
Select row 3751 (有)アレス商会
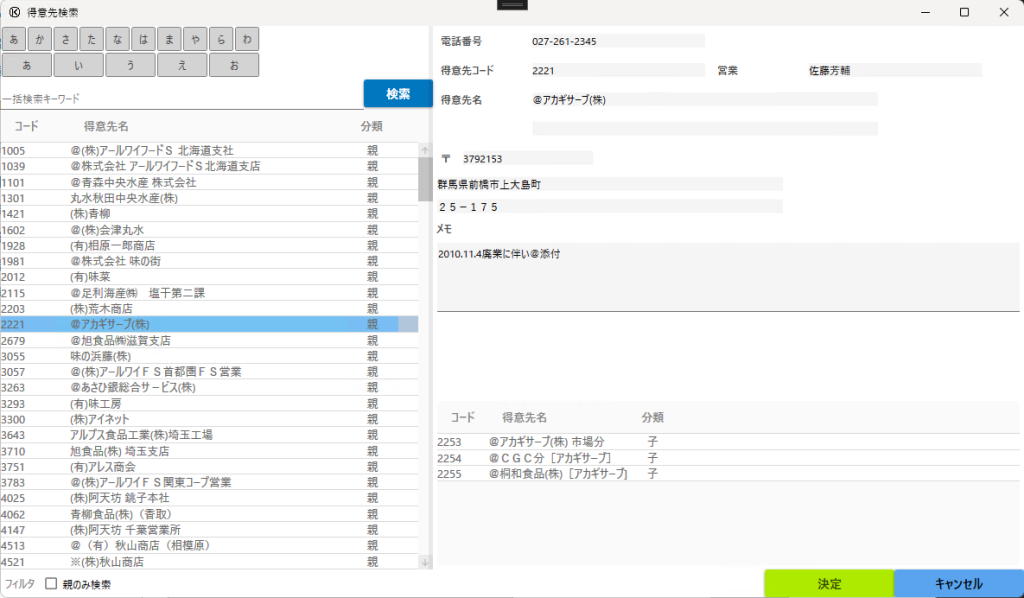(x=209, y=467)
